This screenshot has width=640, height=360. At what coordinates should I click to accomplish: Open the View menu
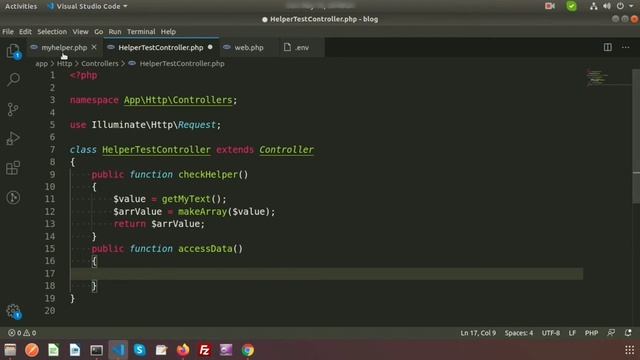80,31
